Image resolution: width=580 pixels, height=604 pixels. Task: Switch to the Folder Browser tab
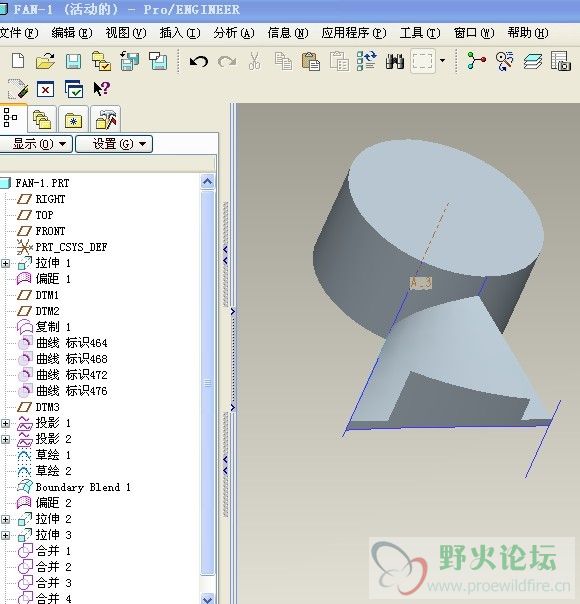click(x=42, y=119)
